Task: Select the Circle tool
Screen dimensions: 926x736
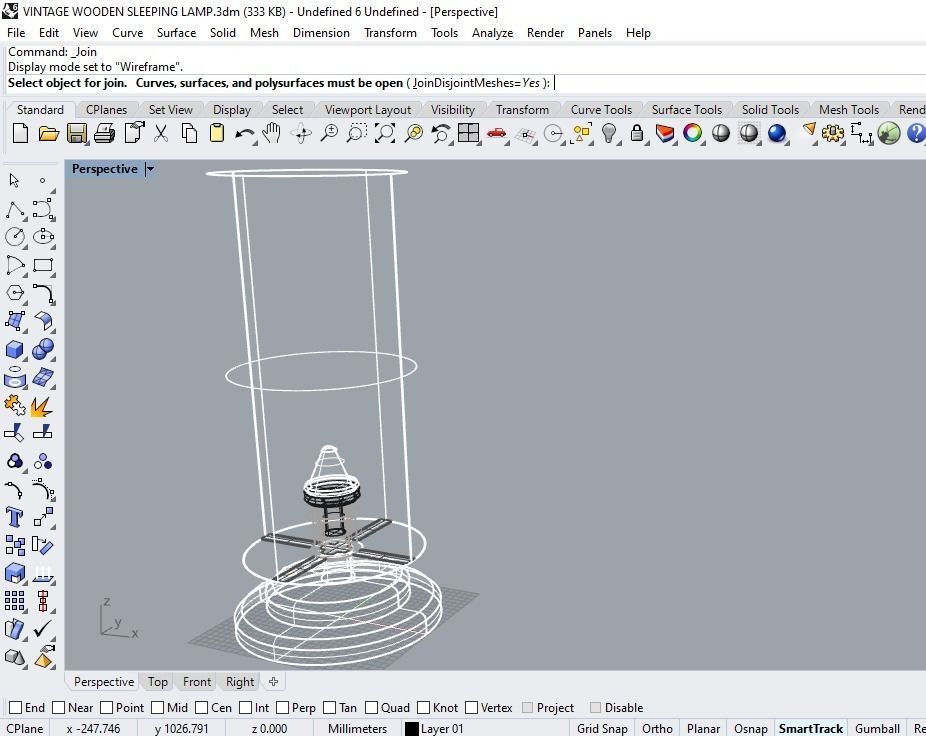Action: [15, 237]
